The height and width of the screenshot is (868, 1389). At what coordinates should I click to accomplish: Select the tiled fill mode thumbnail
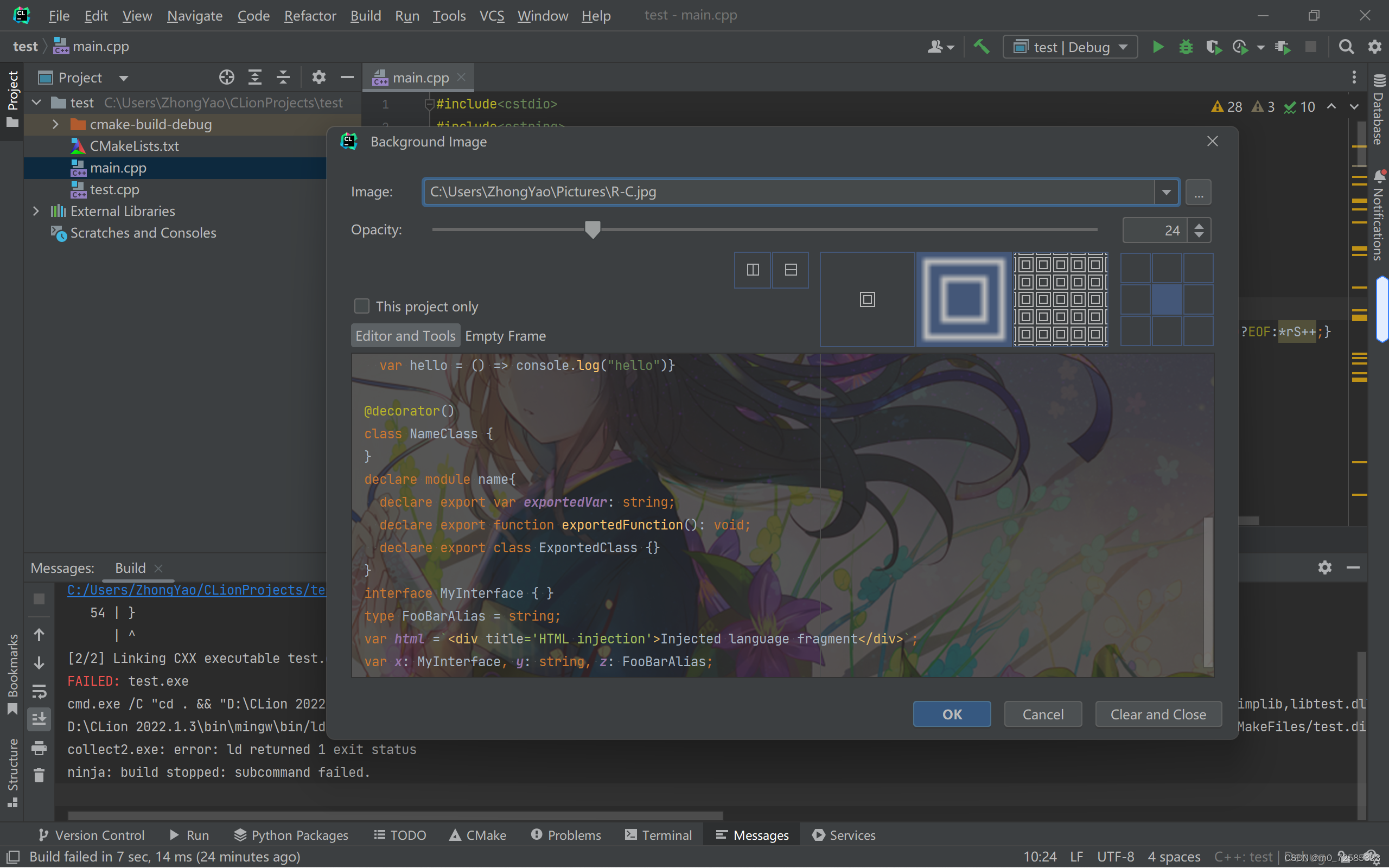pos(1060,299)
